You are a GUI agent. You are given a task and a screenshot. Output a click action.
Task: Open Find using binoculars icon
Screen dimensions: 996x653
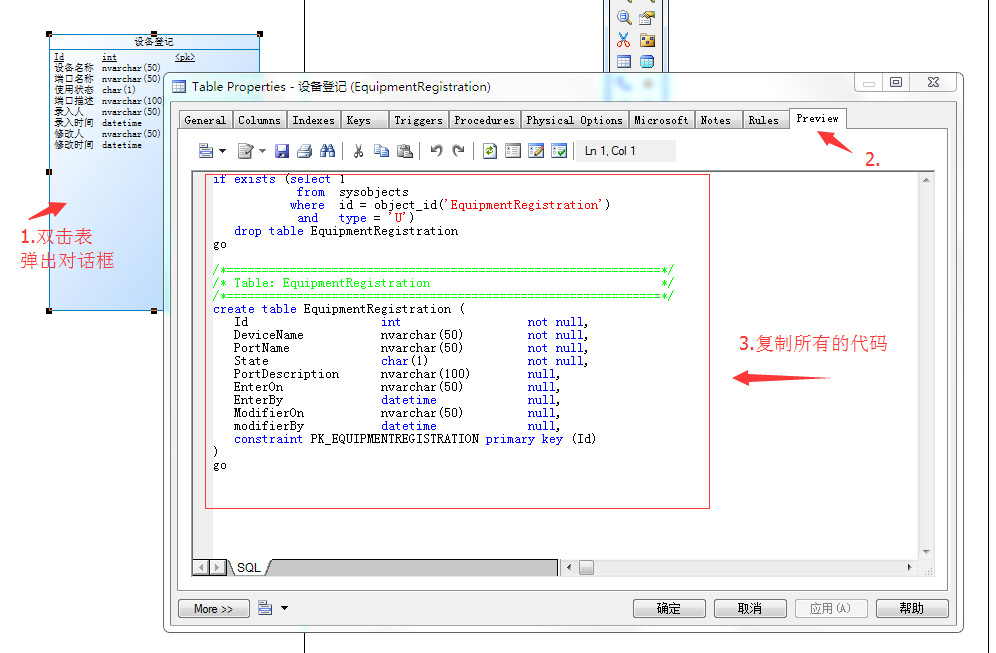tap(328, 151)
